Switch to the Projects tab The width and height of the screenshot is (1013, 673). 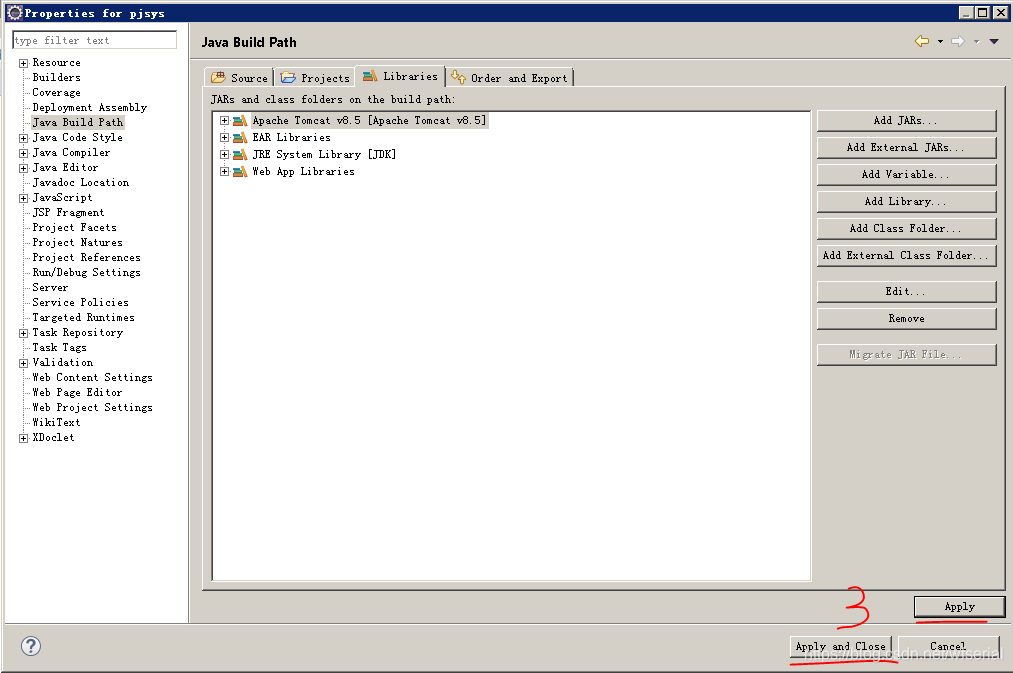click(315, 78)
